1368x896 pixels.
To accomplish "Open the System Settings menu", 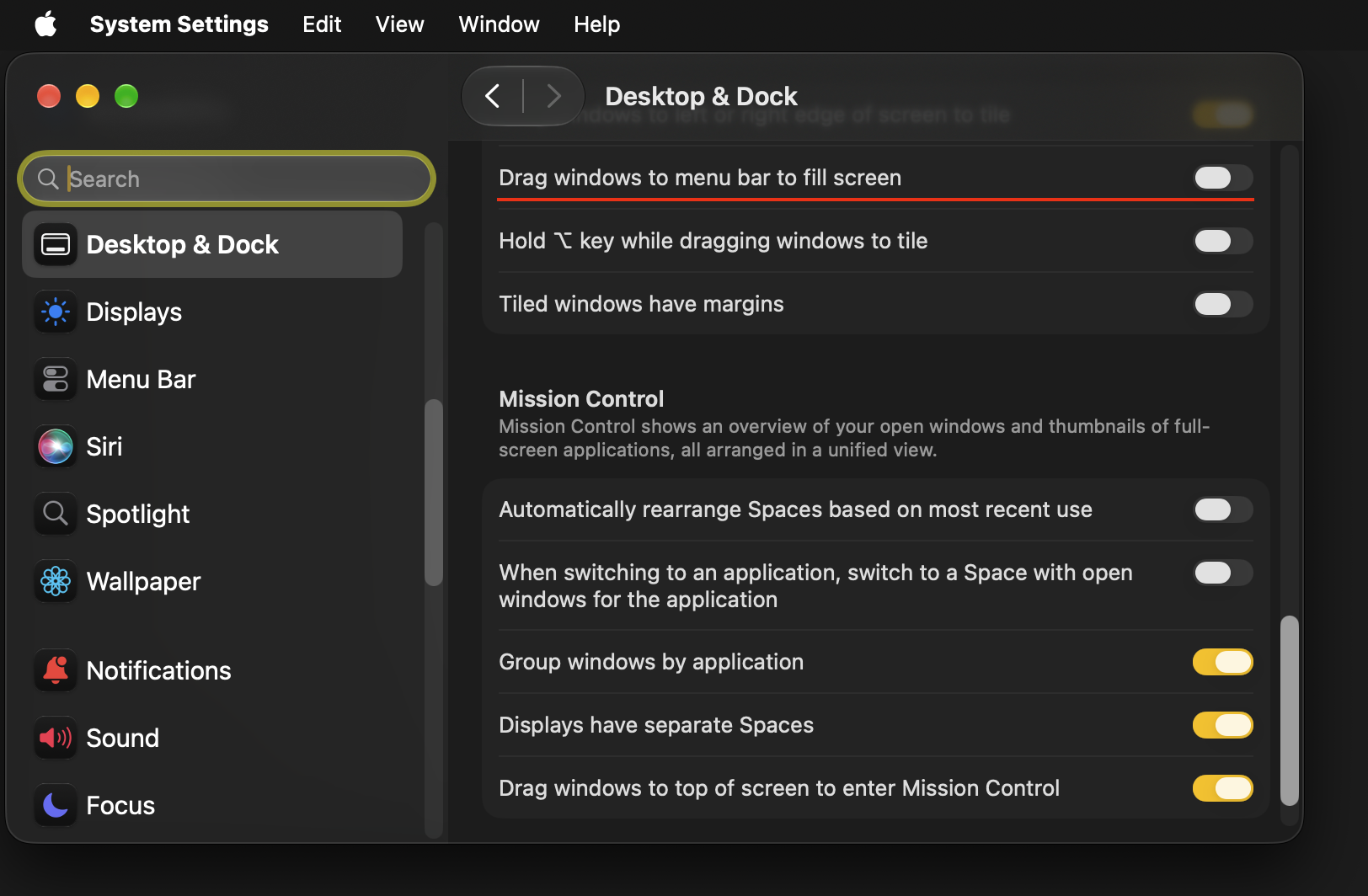I will click(179, 24).
